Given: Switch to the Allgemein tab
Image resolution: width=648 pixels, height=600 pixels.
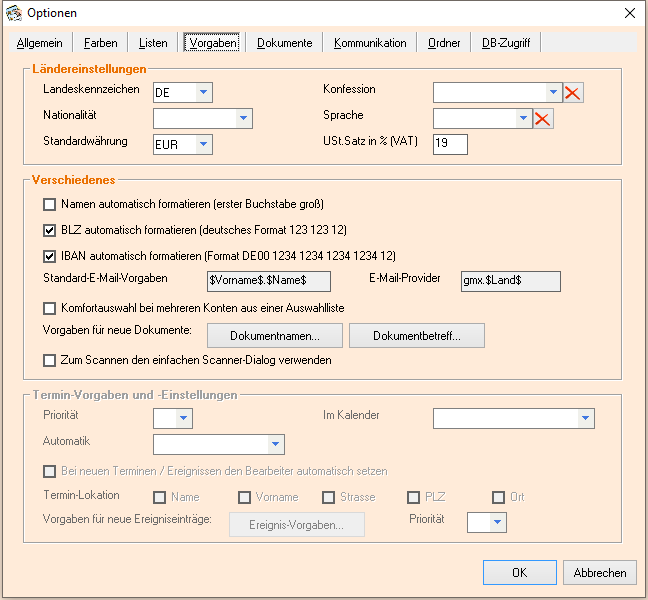Looking at the screenshot, I should pyautogui.click(x=40, y=43).
